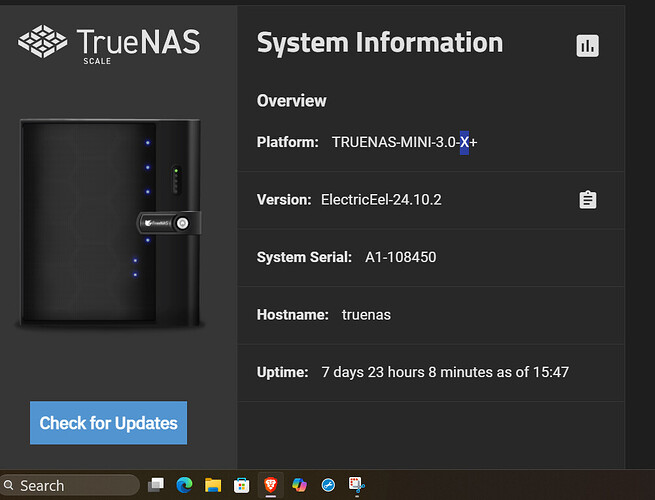
Task: Click hostname value truenas
Action: point(366,315)
